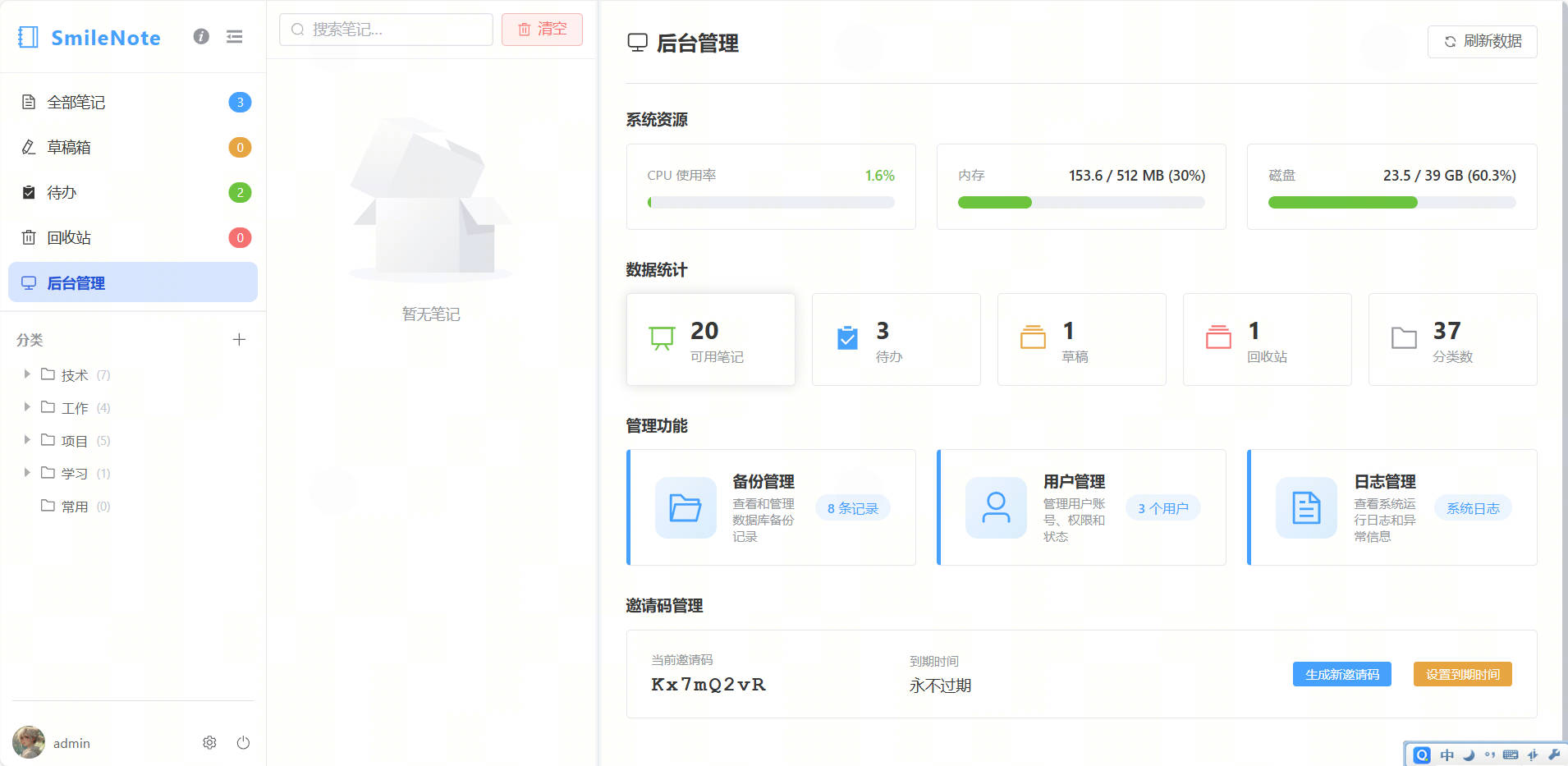Click the available notes easel icon
Viewport: 1568px width, 766px height.
pos(662,337)
